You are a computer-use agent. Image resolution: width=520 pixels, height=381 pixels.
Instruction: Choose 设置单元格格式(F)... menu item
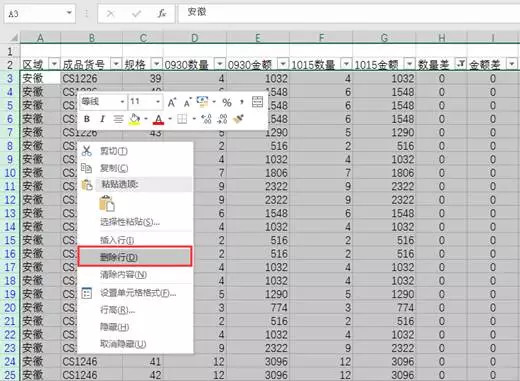pyautogui.click(x=135, y=293)
